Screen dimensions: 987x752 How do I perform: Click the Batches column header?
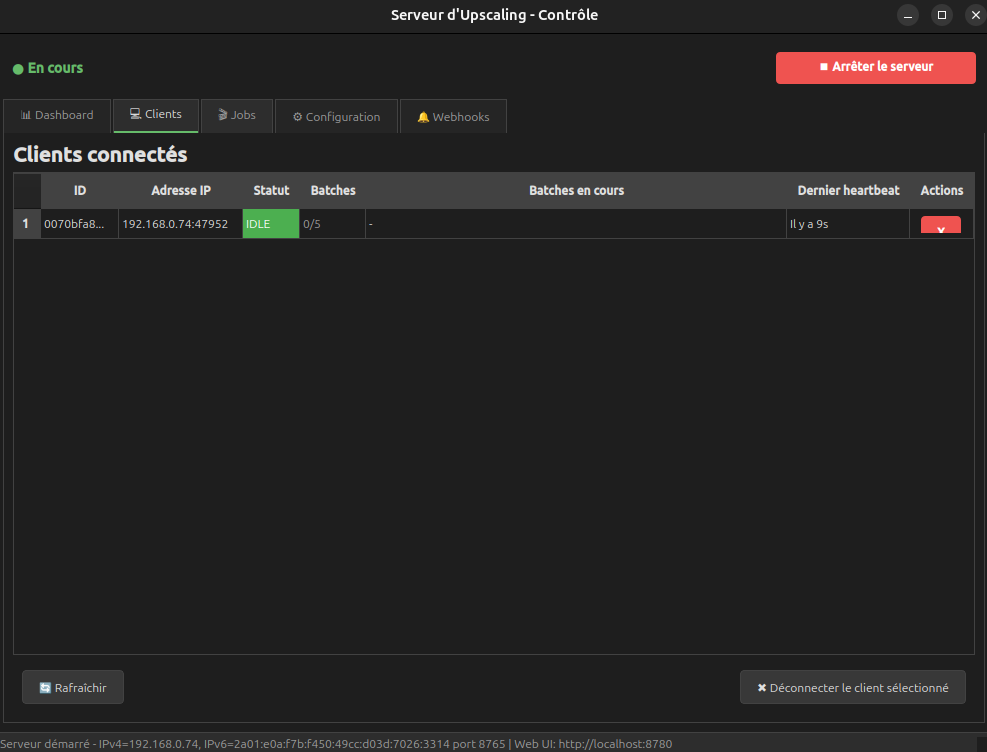click(333, 190)
